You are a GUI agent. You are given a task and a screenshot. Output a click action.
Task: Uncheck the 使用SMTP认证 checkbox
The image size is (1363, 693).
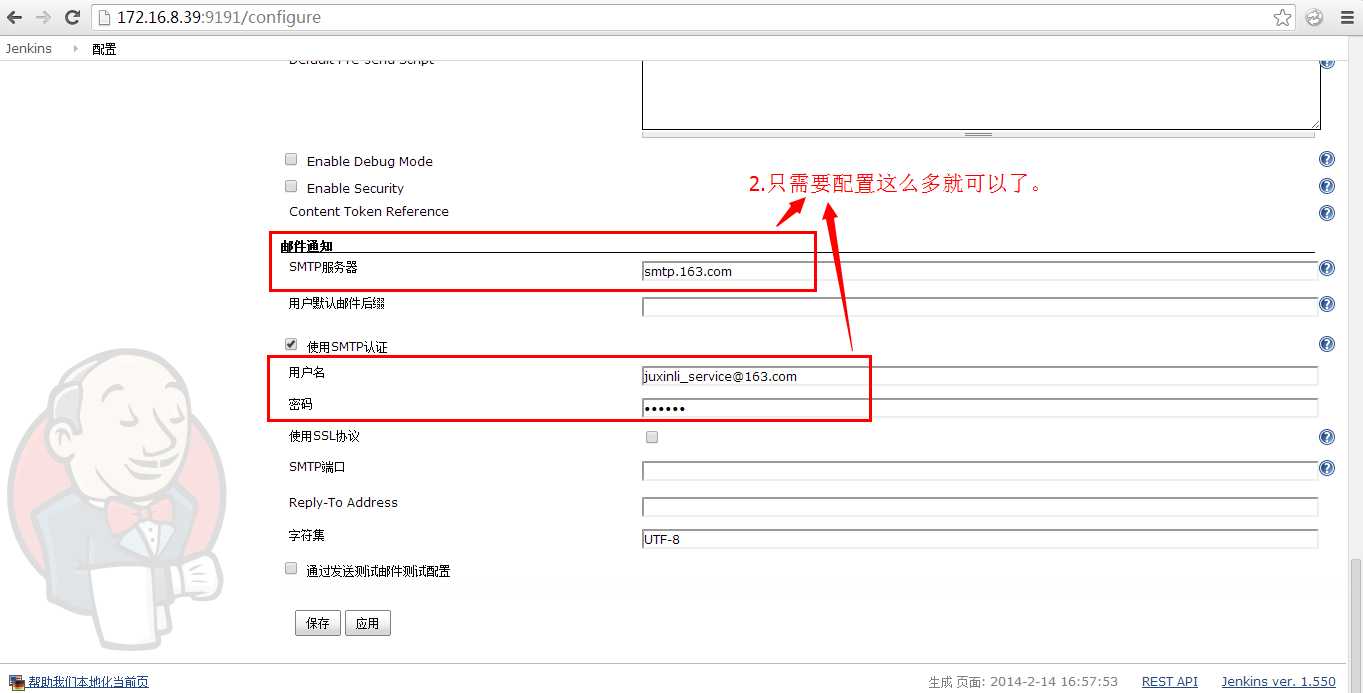click(291, 344)
